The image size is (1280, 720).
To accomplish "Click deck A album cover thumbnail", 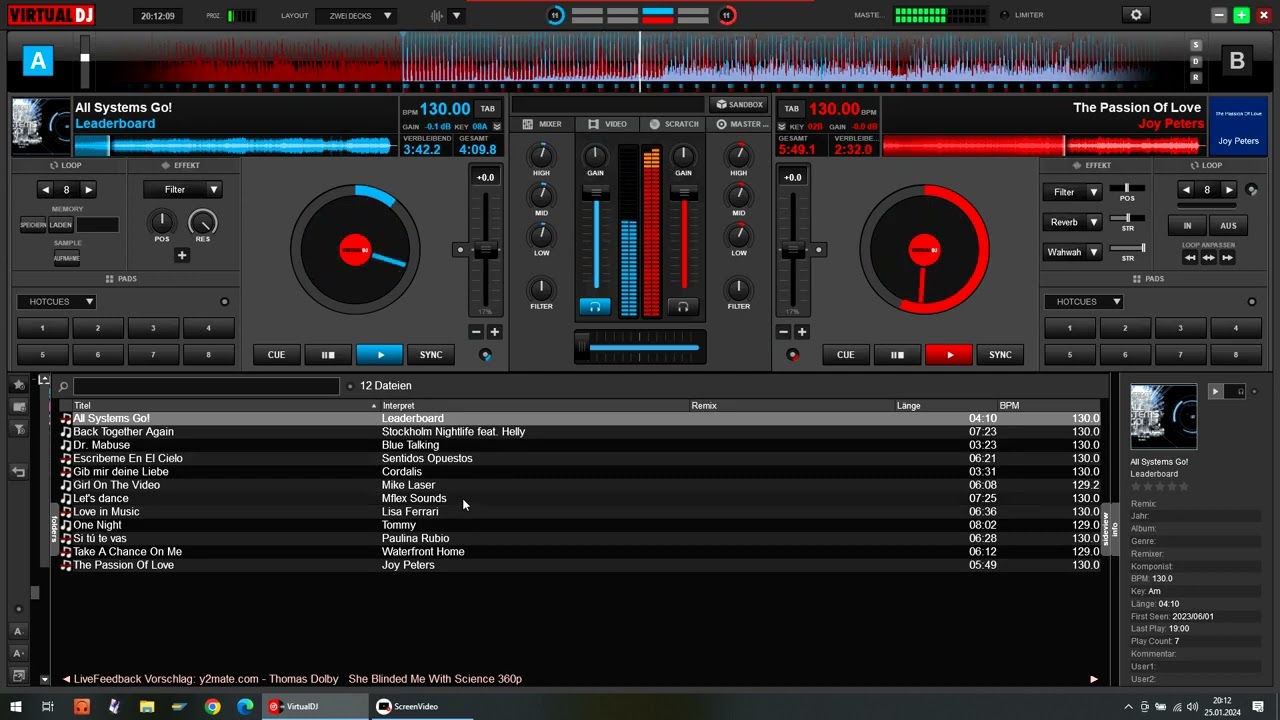I will [41, 126].
